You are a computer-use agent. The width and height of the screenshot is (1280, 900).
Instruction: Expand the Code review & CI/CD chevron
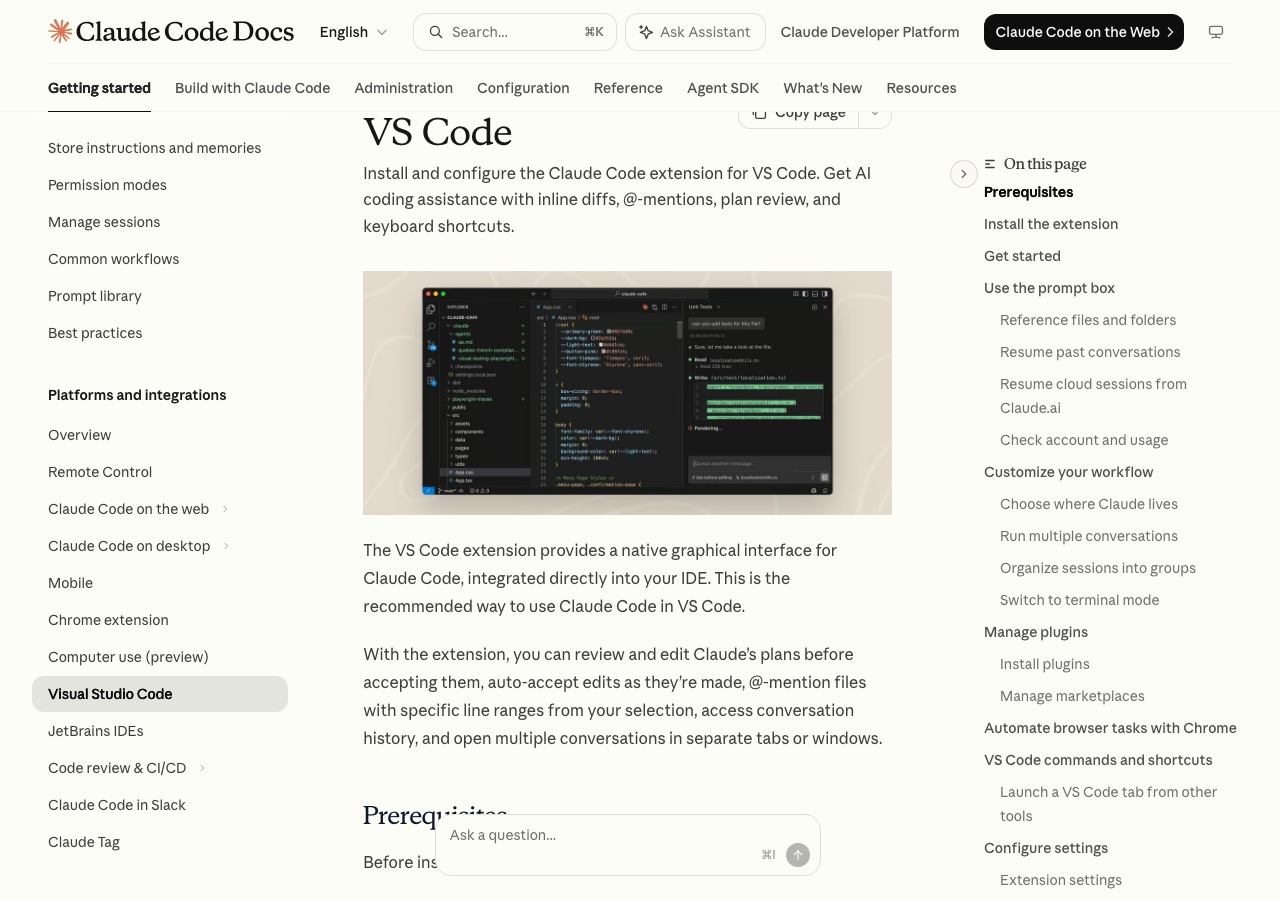pos(202,768)
